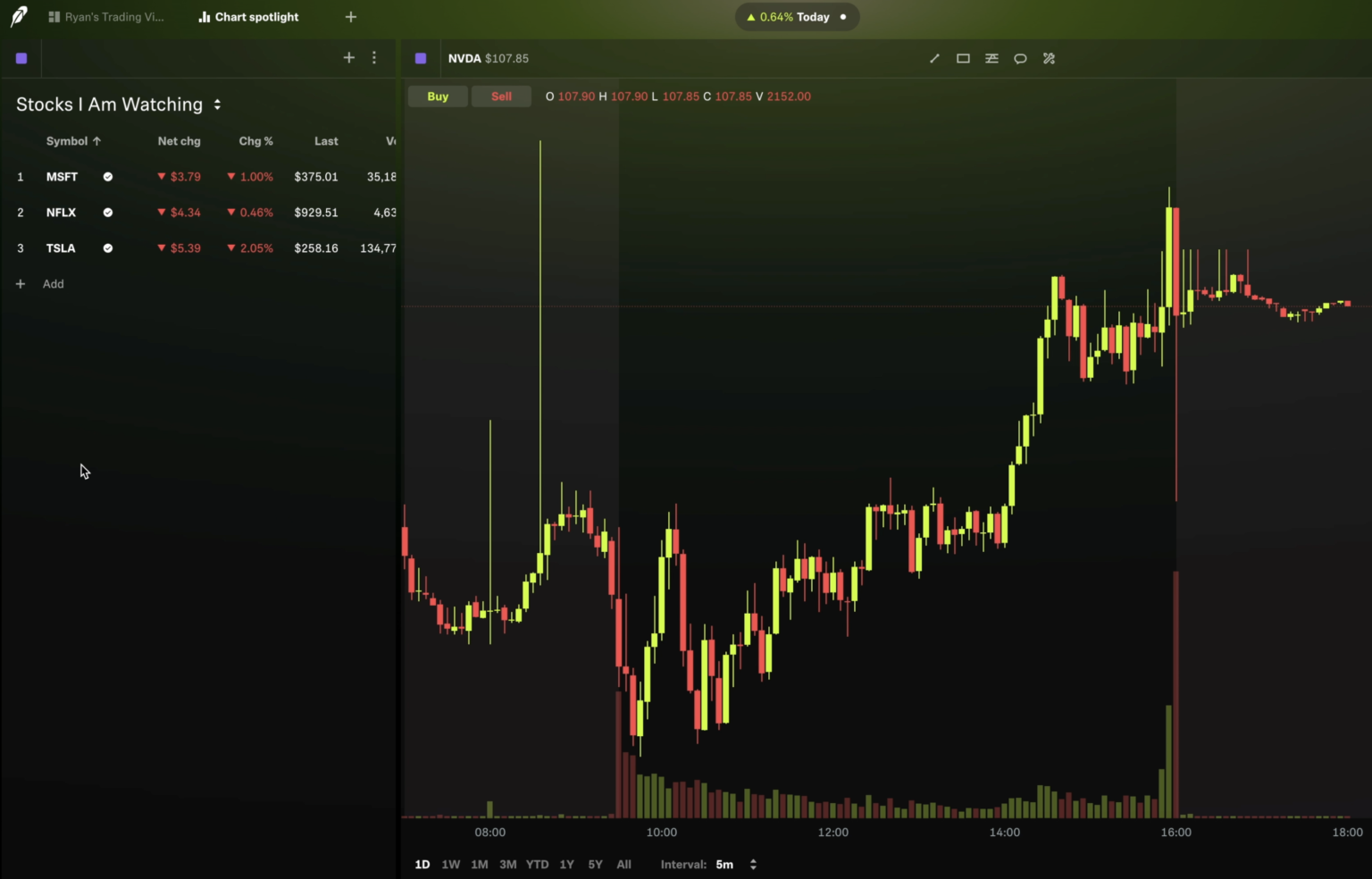The width and height of the screenshot is (1372, 879).
Task: Select the 1Y chart timeframe
Action: click(x=566, y=864)
